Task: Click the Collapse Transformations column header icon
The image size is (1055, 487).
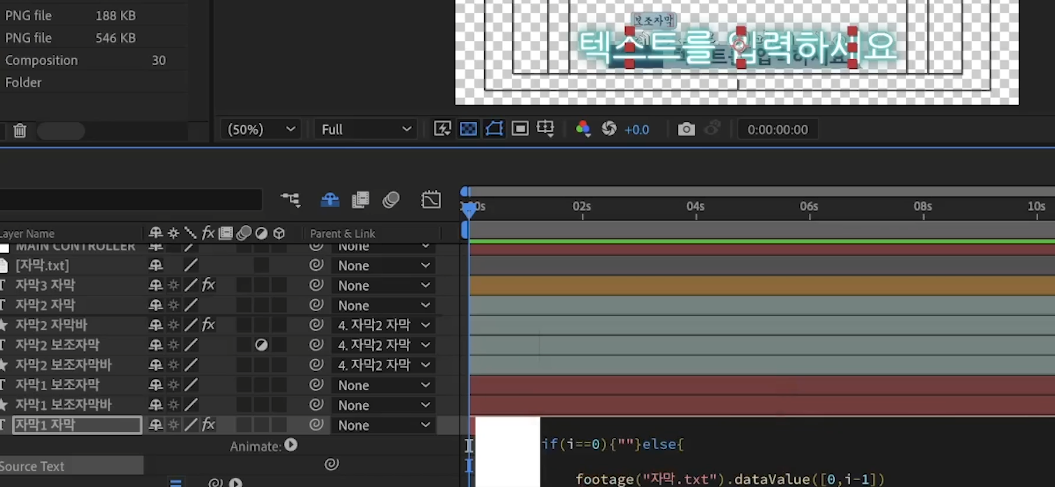Action: tap(174, 233)
